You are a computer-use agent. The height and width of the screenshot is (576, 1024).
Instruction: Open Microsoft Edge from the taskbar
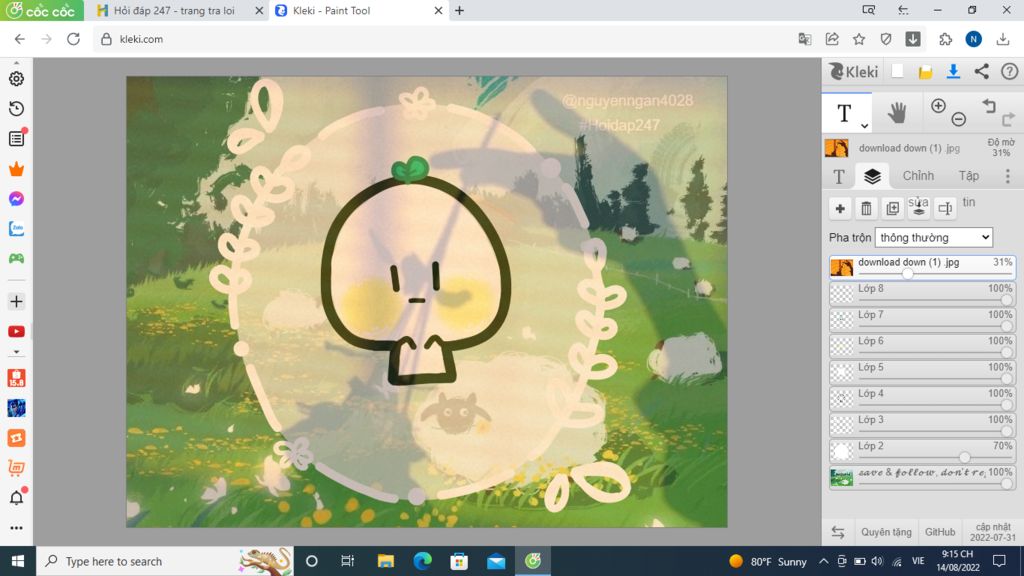click(x=423, y=561)
